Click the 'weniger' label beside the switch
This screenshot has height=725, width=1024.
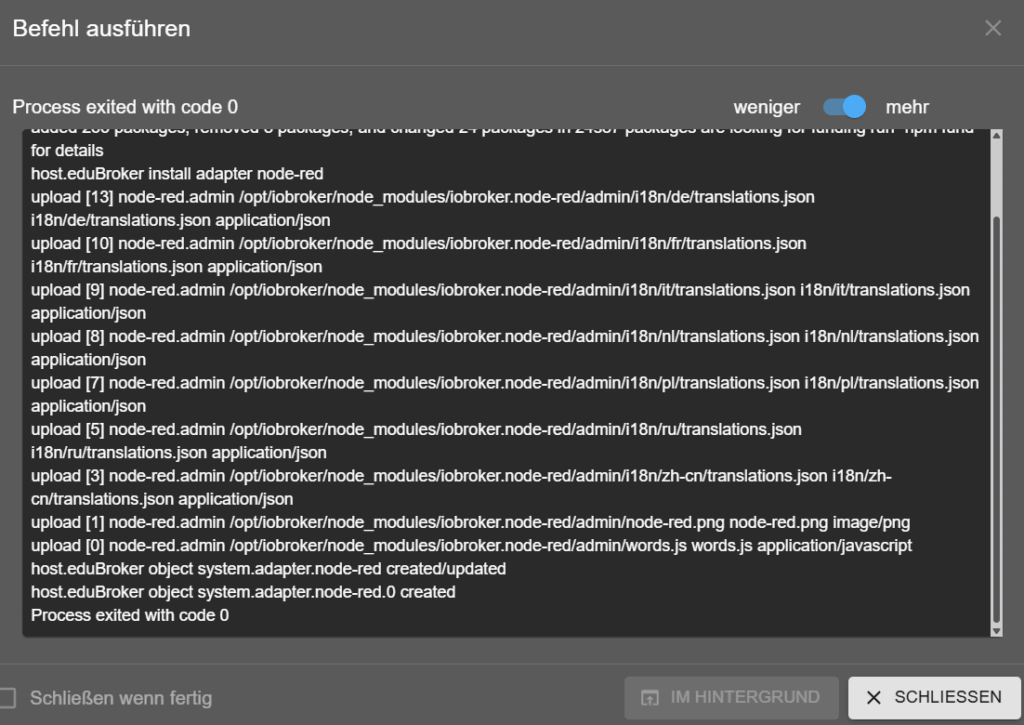[766, 107]
